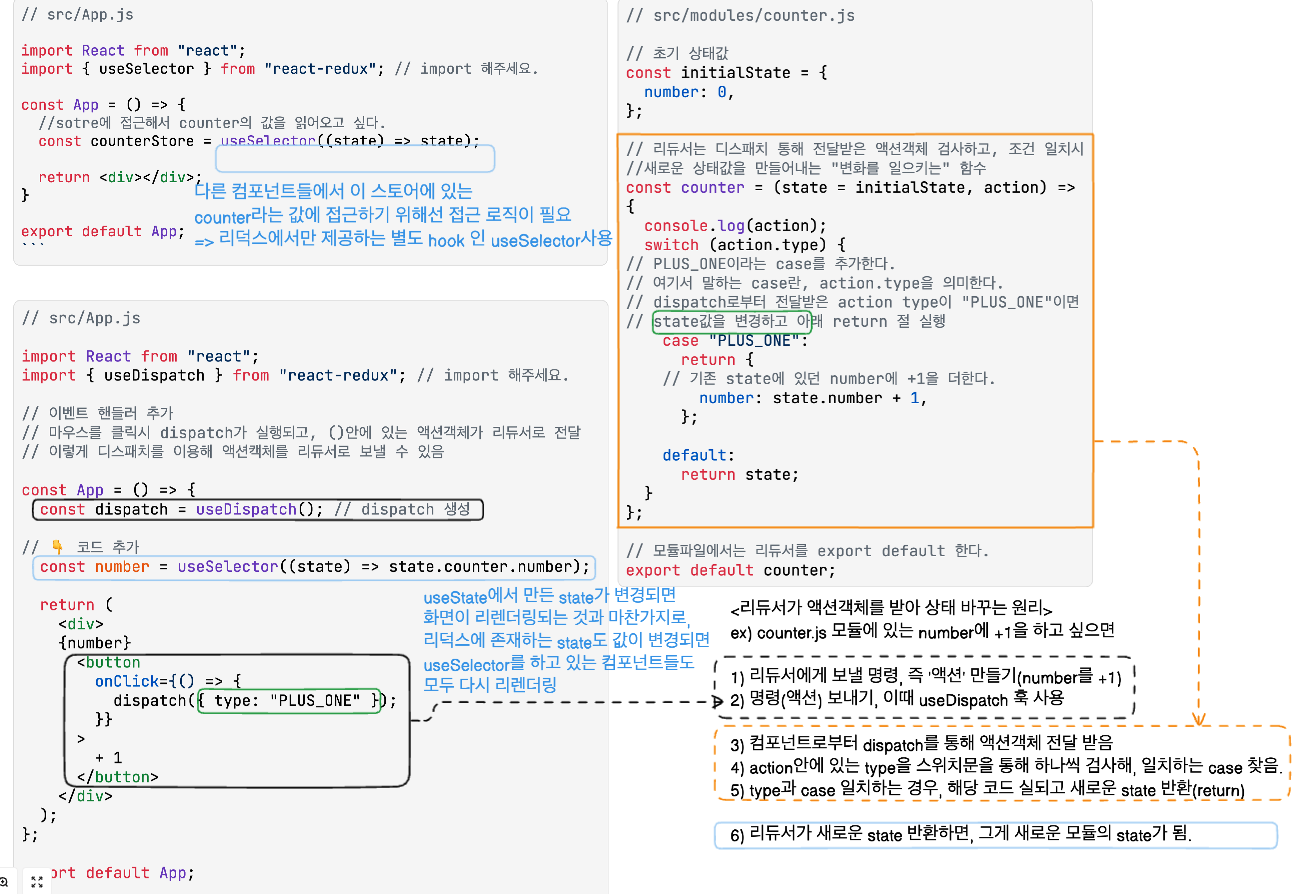Select "const number = useSelector" code line
Image resolution: width=1313 pixels, height=894 pixels.
point(313,566)
